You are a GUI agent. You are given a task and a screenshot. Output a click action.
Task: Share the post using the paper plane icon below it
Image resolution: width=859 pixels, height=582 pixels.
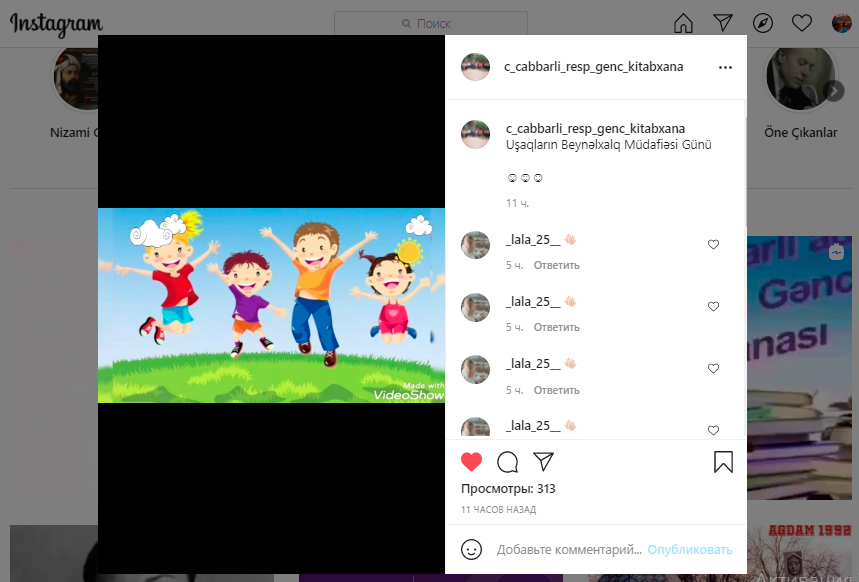click(543, 461)
